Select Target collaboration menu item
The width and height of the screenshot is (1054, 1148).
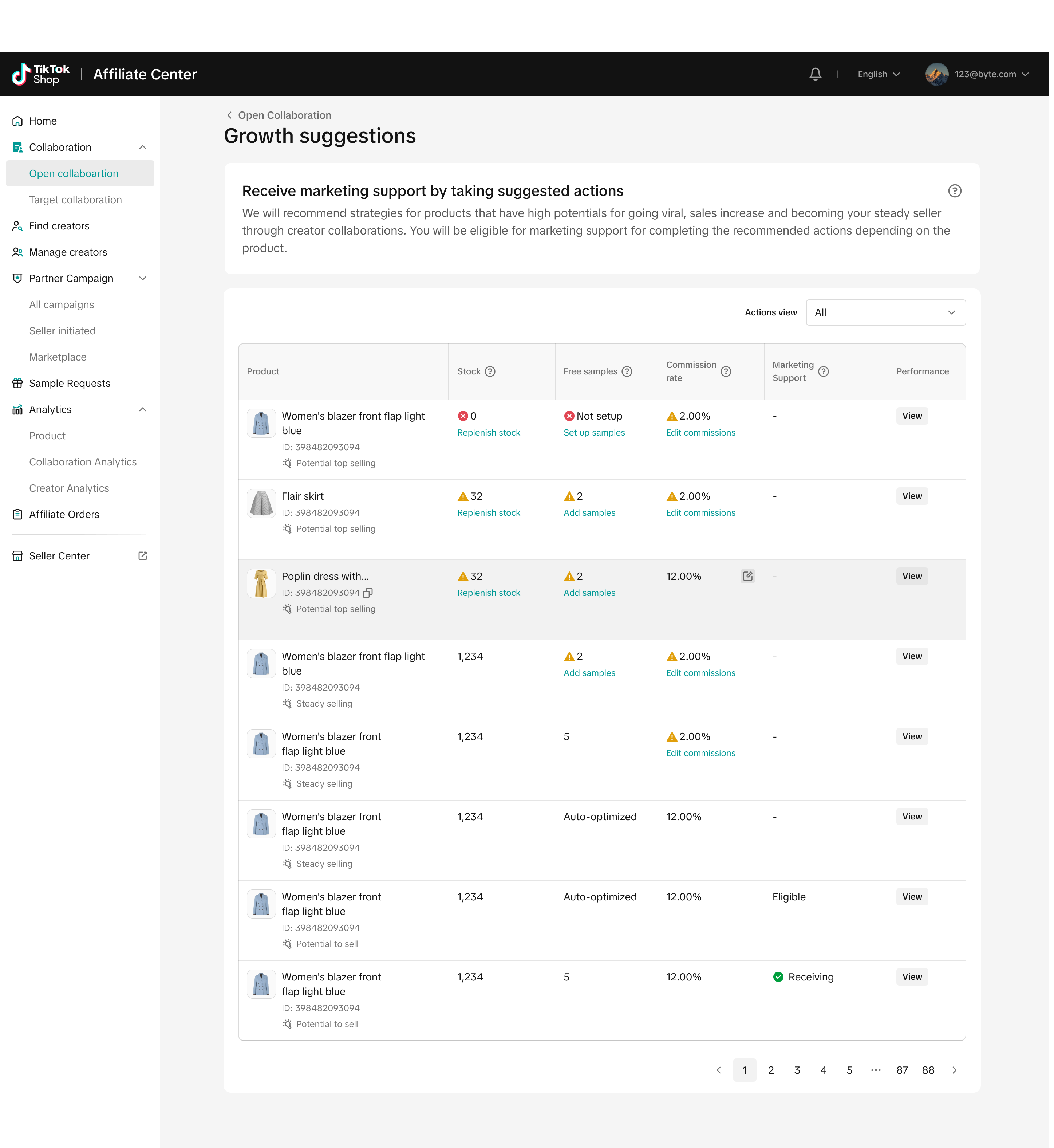click(x=75, y=200)
